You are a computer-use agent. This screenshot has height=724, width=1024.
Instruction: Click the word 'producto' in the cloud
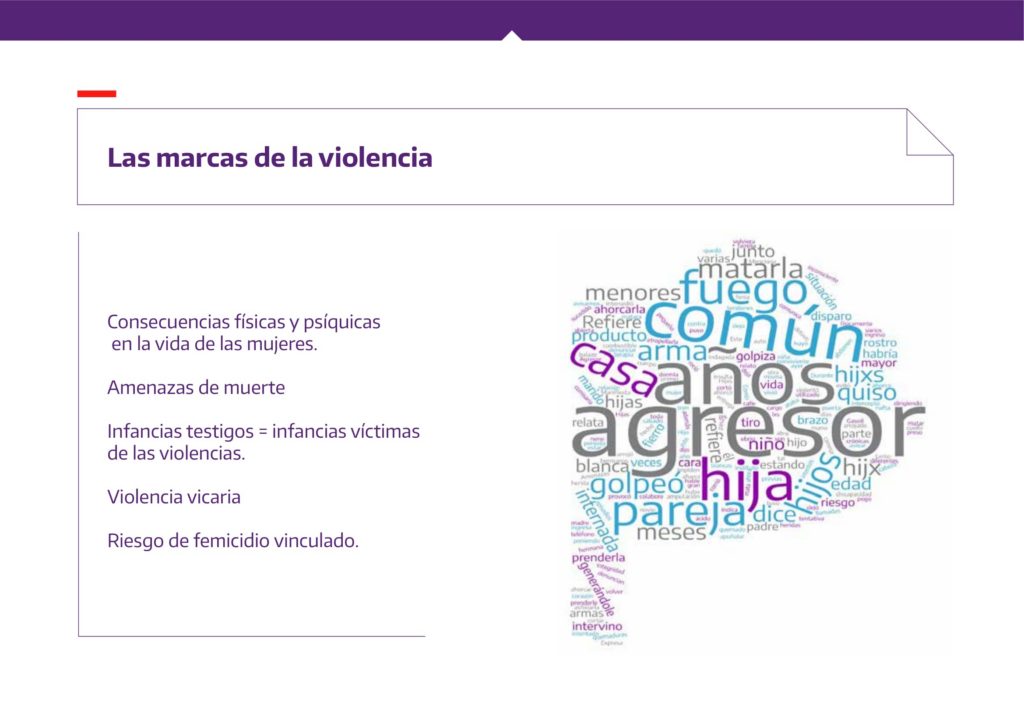coord(609,336)
